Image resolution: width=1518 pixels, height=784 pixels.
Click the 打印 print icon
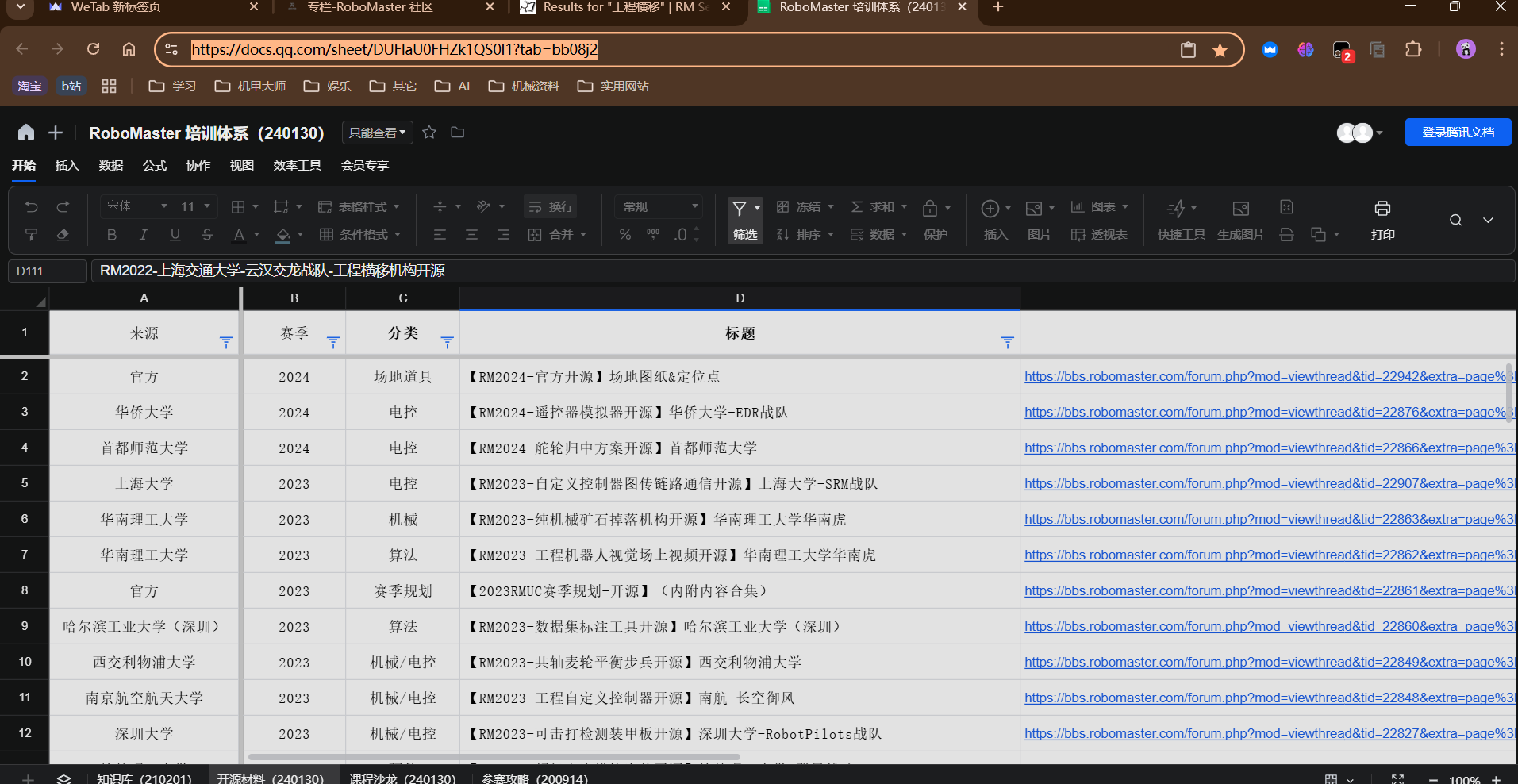[x=1382, y=209]
